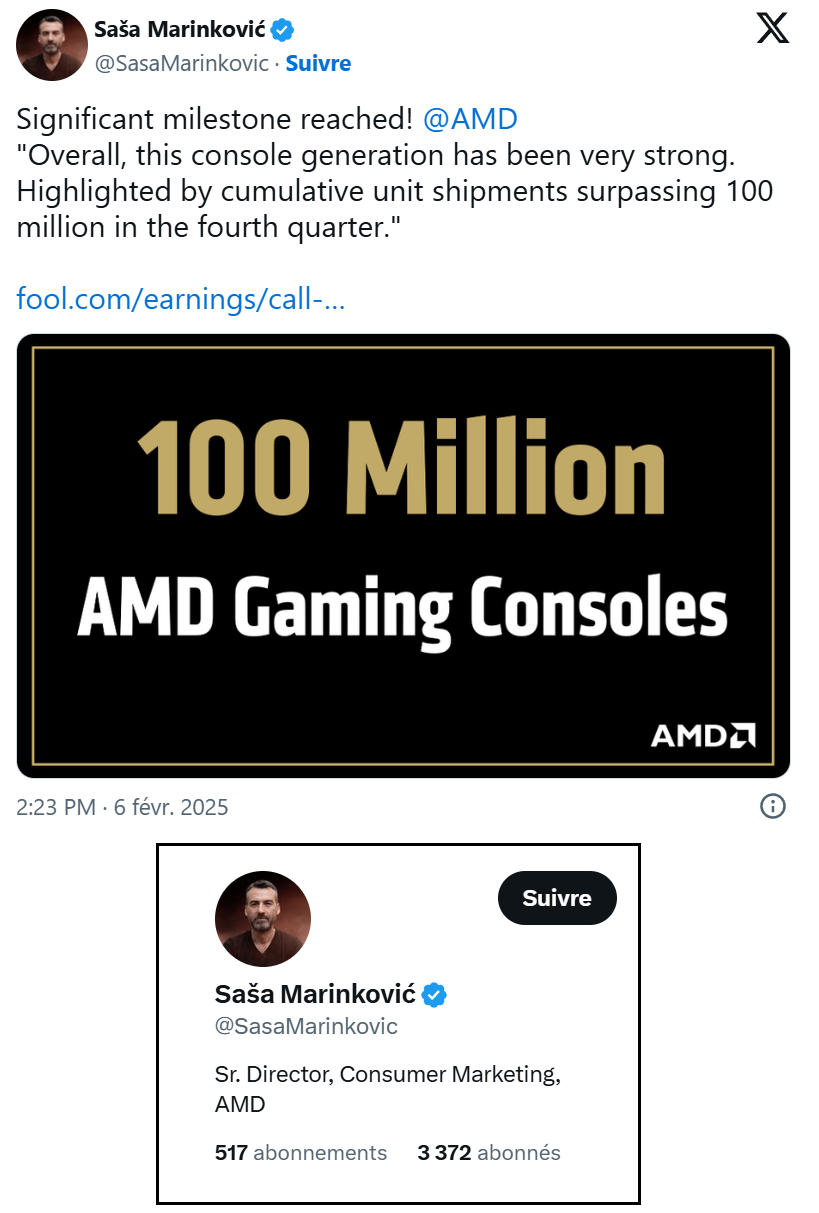Open the large profile card avatar

(x=263, y=918)
